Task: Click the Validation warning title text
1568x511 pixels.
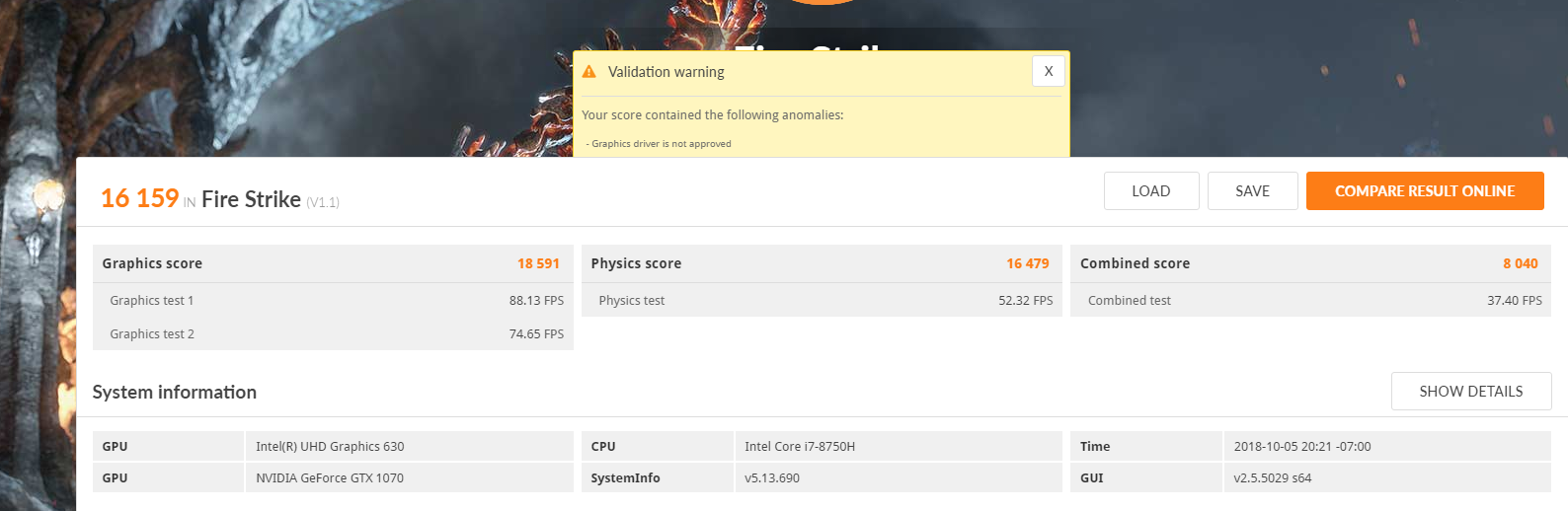Action: [x=666, y=72]
